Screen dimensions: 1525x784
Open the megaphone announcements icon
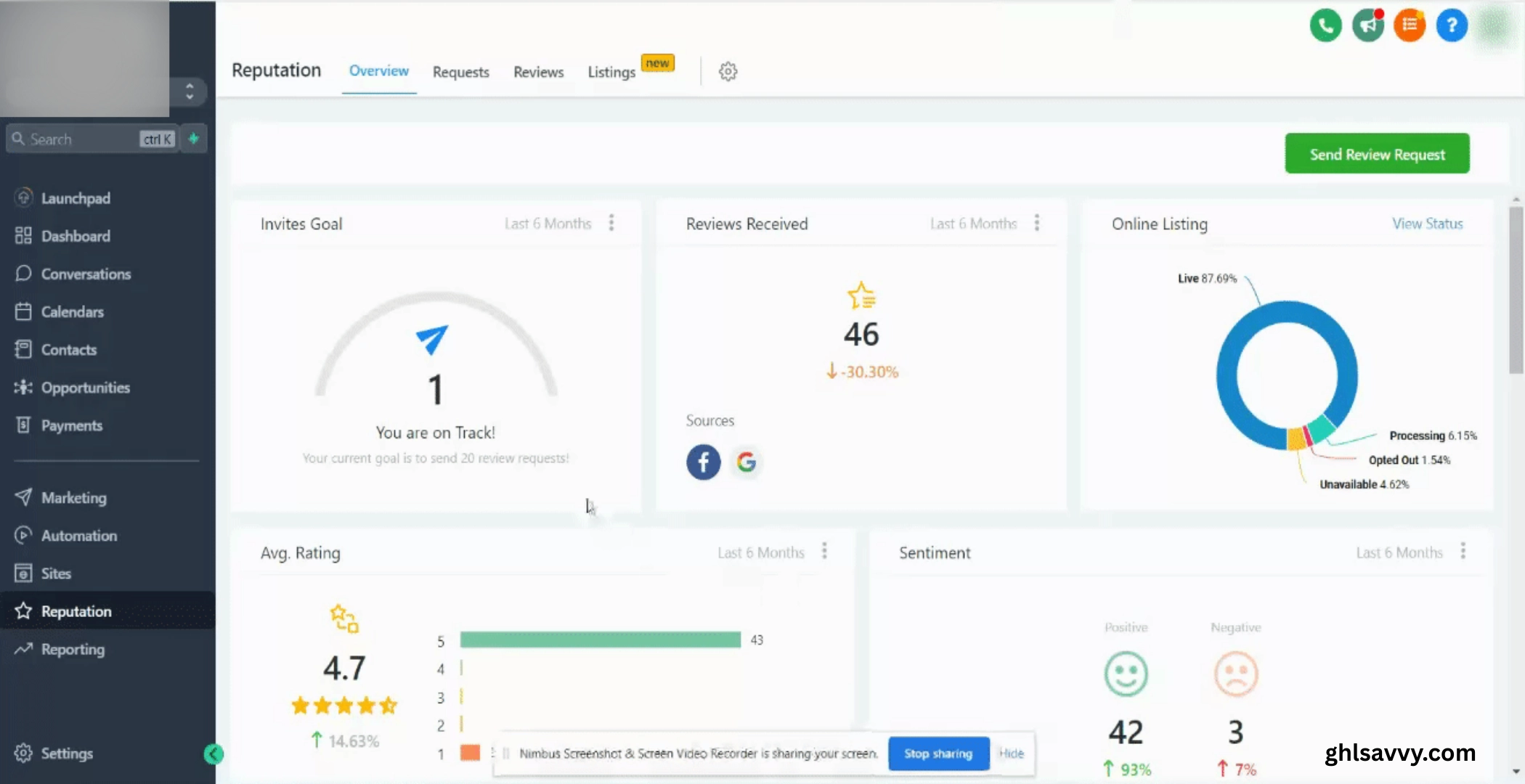point(1367,26)
